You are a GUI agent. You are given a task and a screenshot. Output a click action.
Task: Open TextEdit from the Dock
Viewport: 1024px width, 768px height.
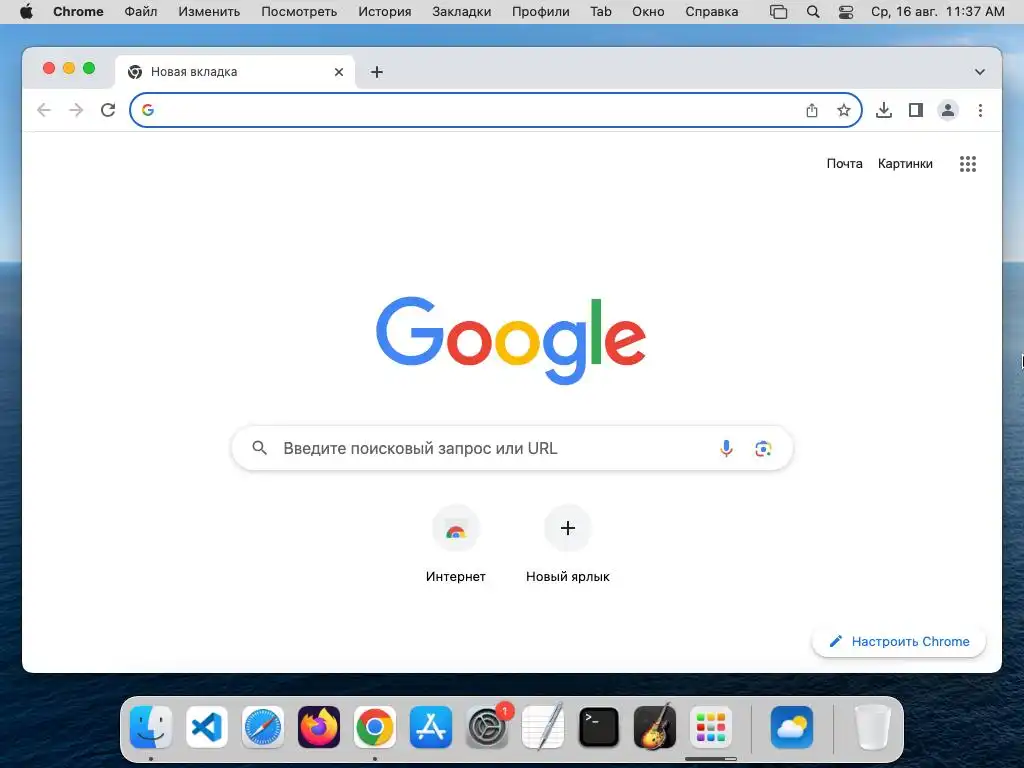pyautogui.click(x=543, y=727)
